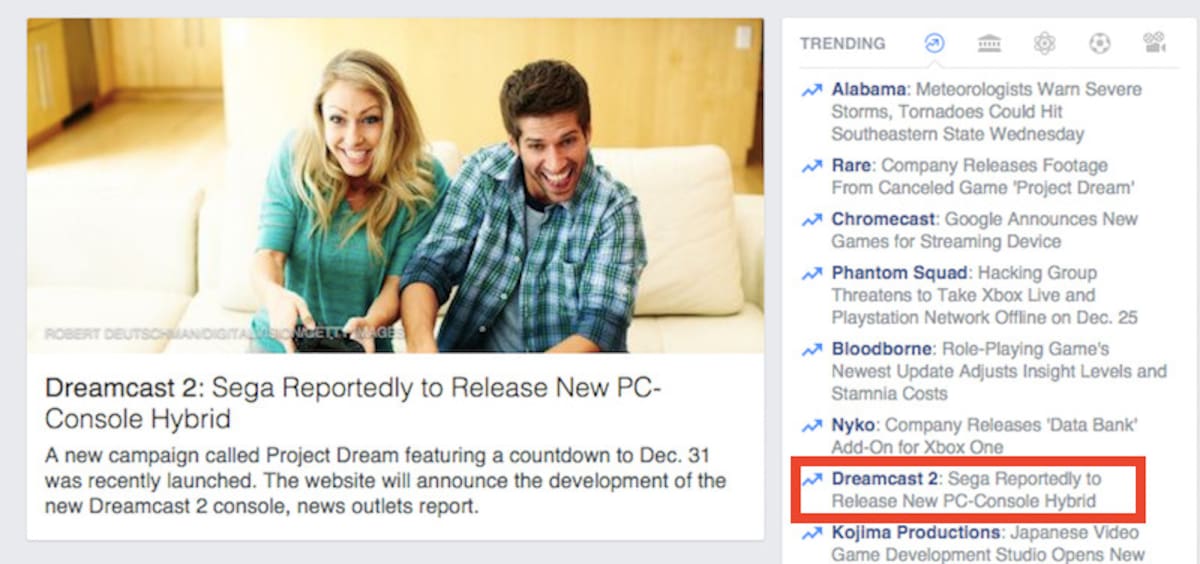Click trend arrow icon beside Chromecast
This screenshot has height=564, width=1200.
pos(811,220)
